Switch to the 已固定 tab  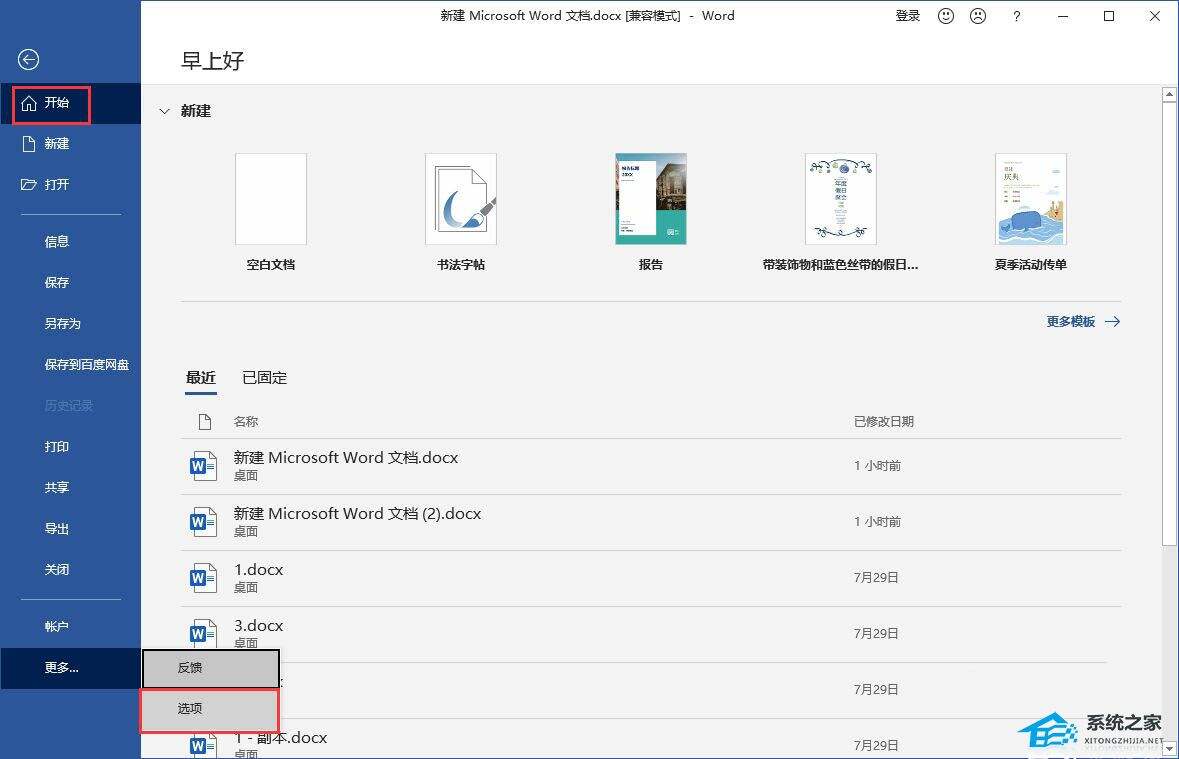click(265, 378)
